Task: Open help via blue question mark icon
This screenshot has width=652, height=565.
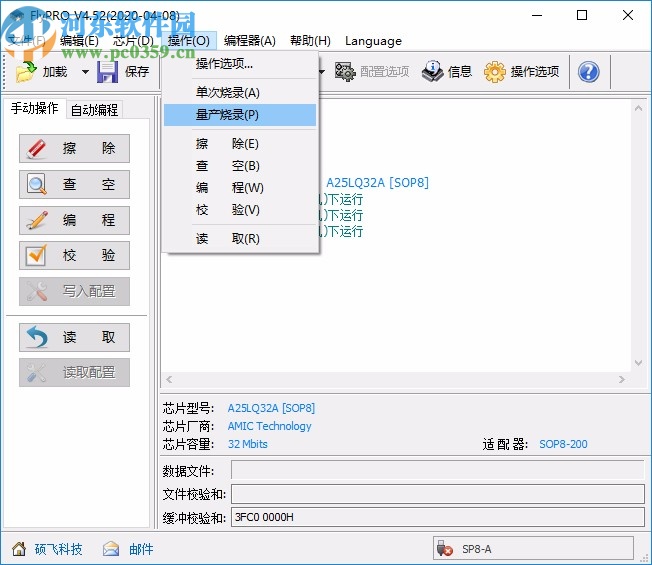Action: 588,72
